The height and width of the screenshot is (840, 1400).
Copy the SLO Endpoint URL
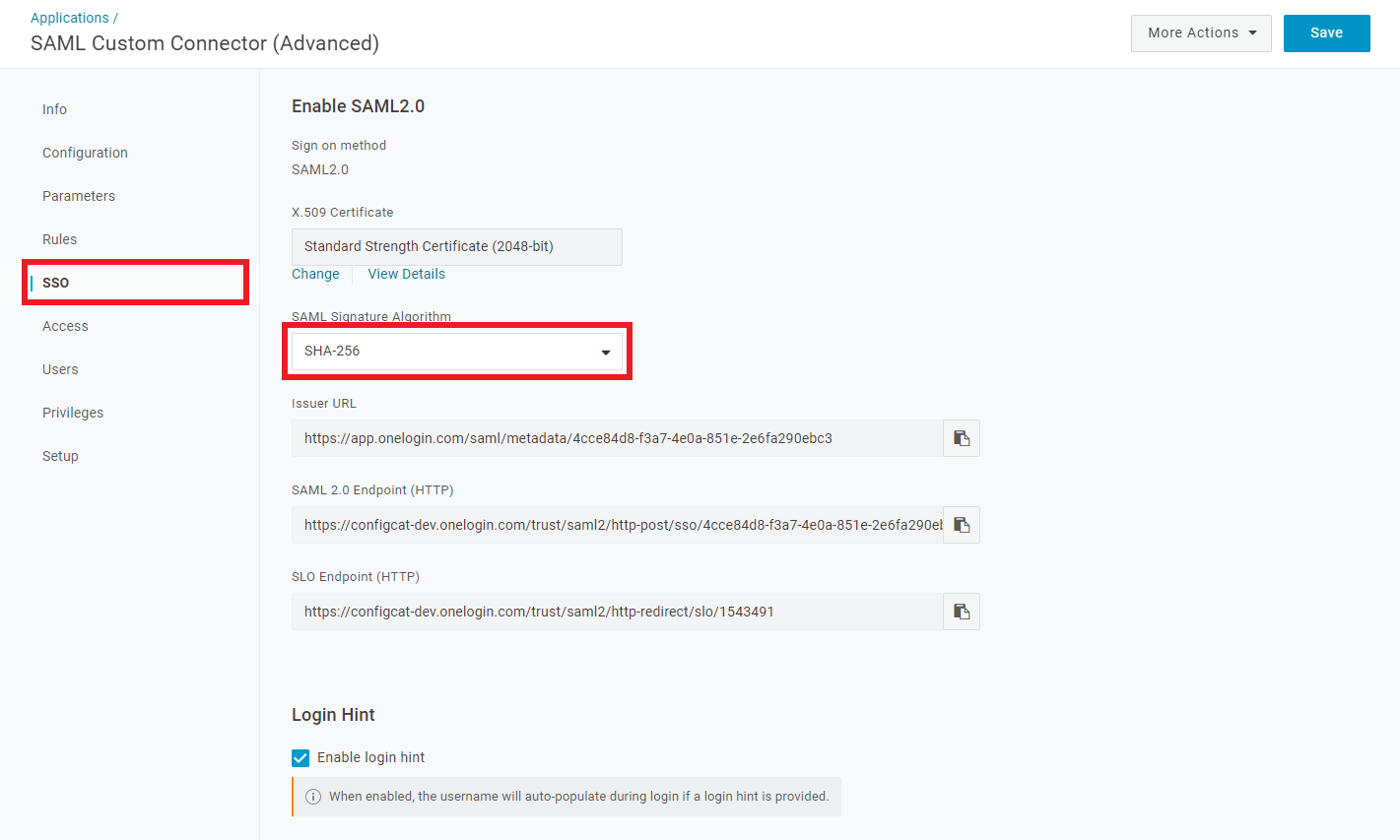961,611
